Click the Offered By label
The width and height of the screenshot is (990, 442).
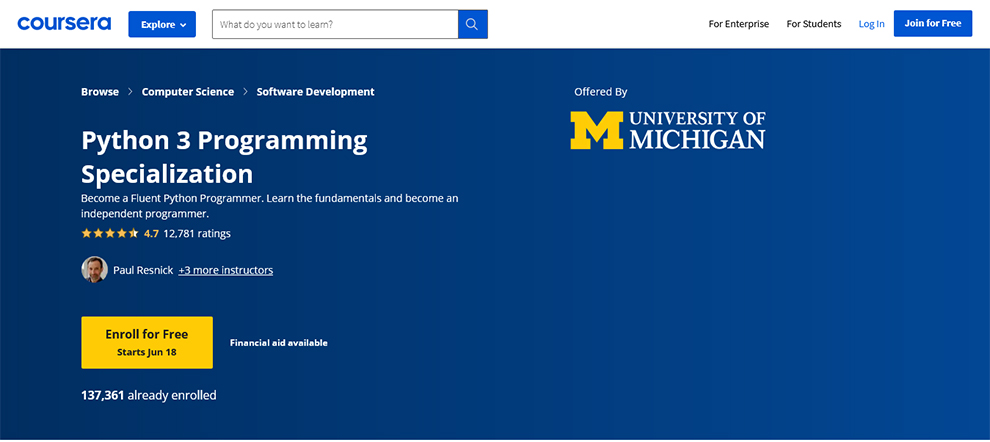pyautogui.click(x=600, y=92)
